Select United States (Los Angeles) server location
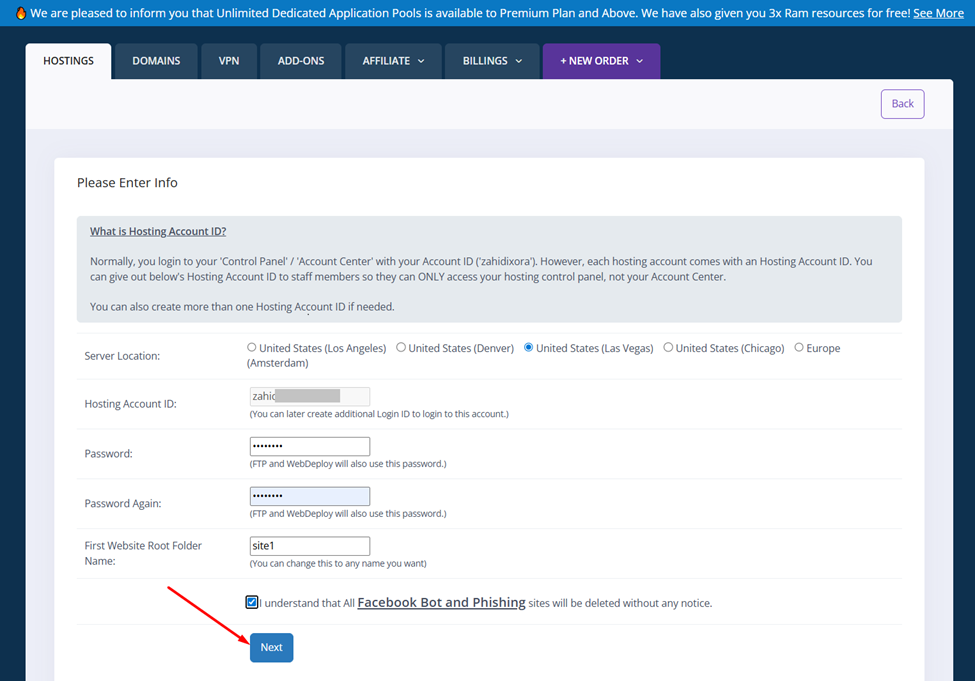Screen dimensions: 975x681 pos(252,348)
